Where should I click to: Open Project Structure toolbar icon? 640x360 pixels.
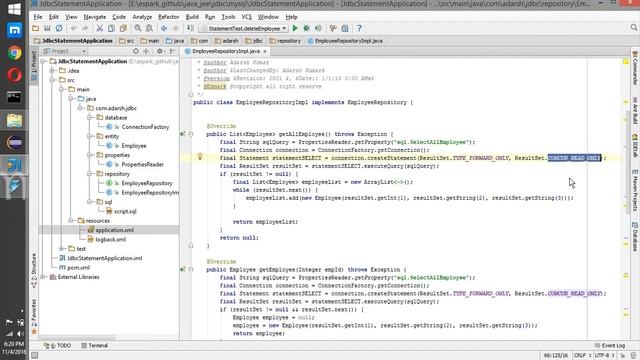[345, 28]
